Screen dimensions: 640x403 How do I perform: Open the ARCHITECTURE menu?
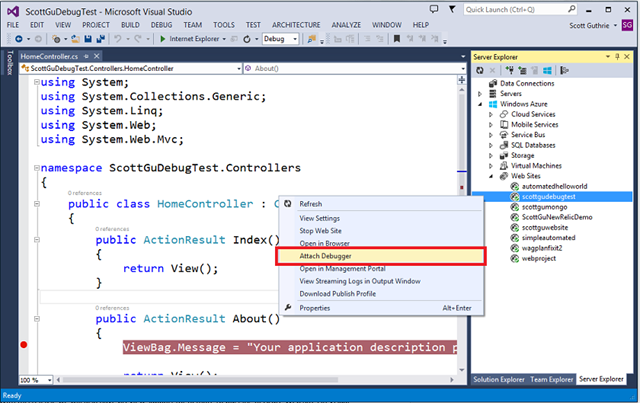[x=296, y=25]
